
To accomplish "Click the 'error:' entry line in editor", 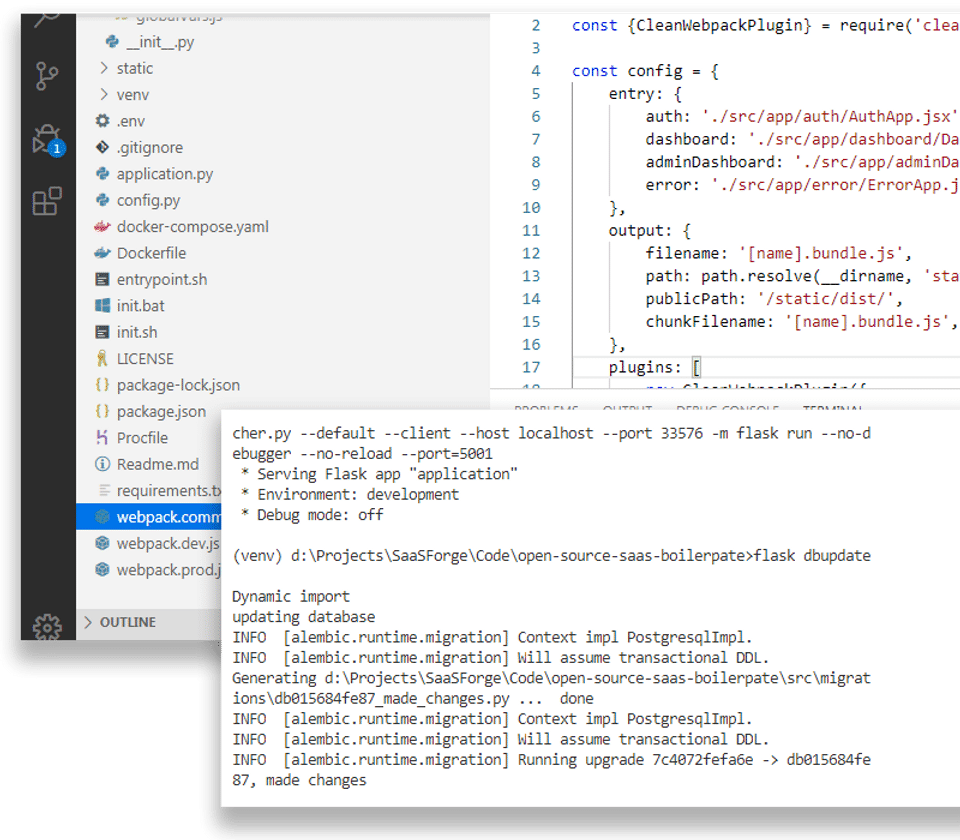I will (801, 185).
